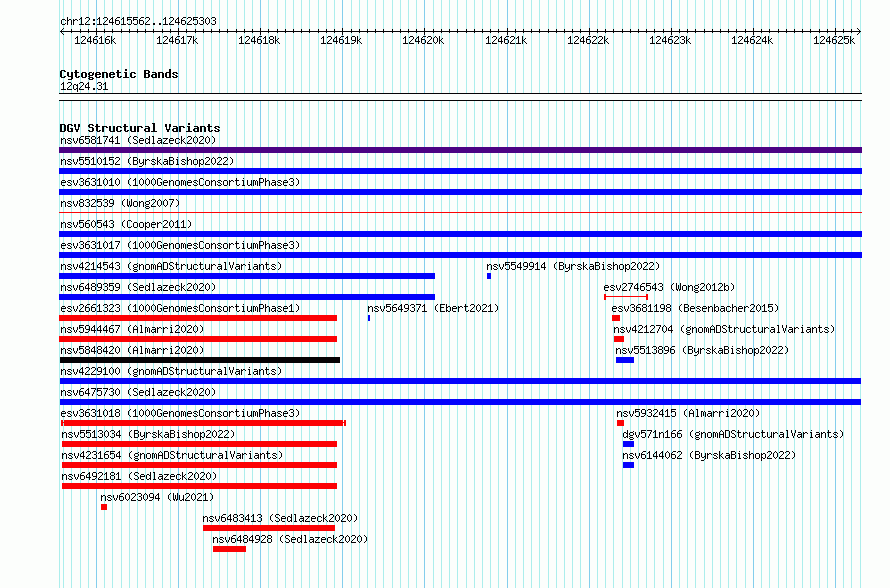The image size is (890, 588).
Task: Select the red nsv4212704 feature bar
Action: 619,339
